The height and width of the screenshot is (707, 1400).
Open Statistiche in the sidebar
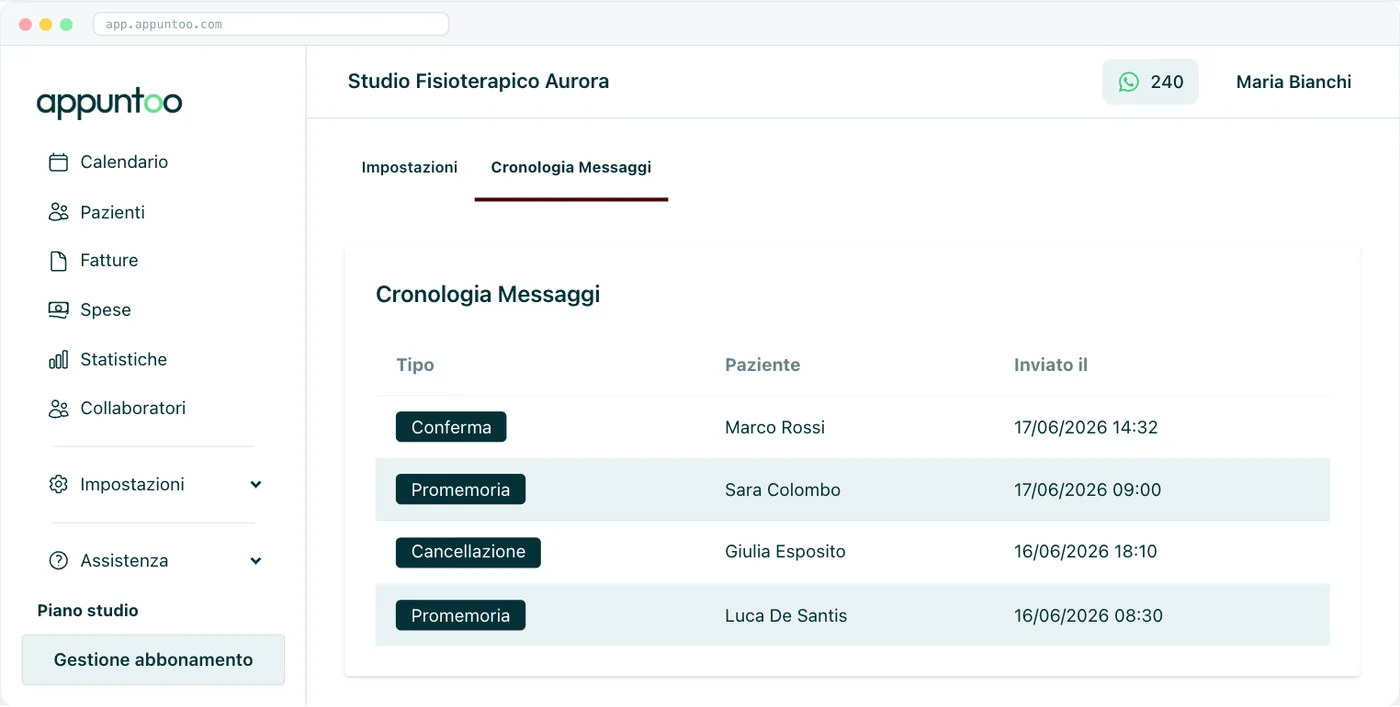point(123,359)
